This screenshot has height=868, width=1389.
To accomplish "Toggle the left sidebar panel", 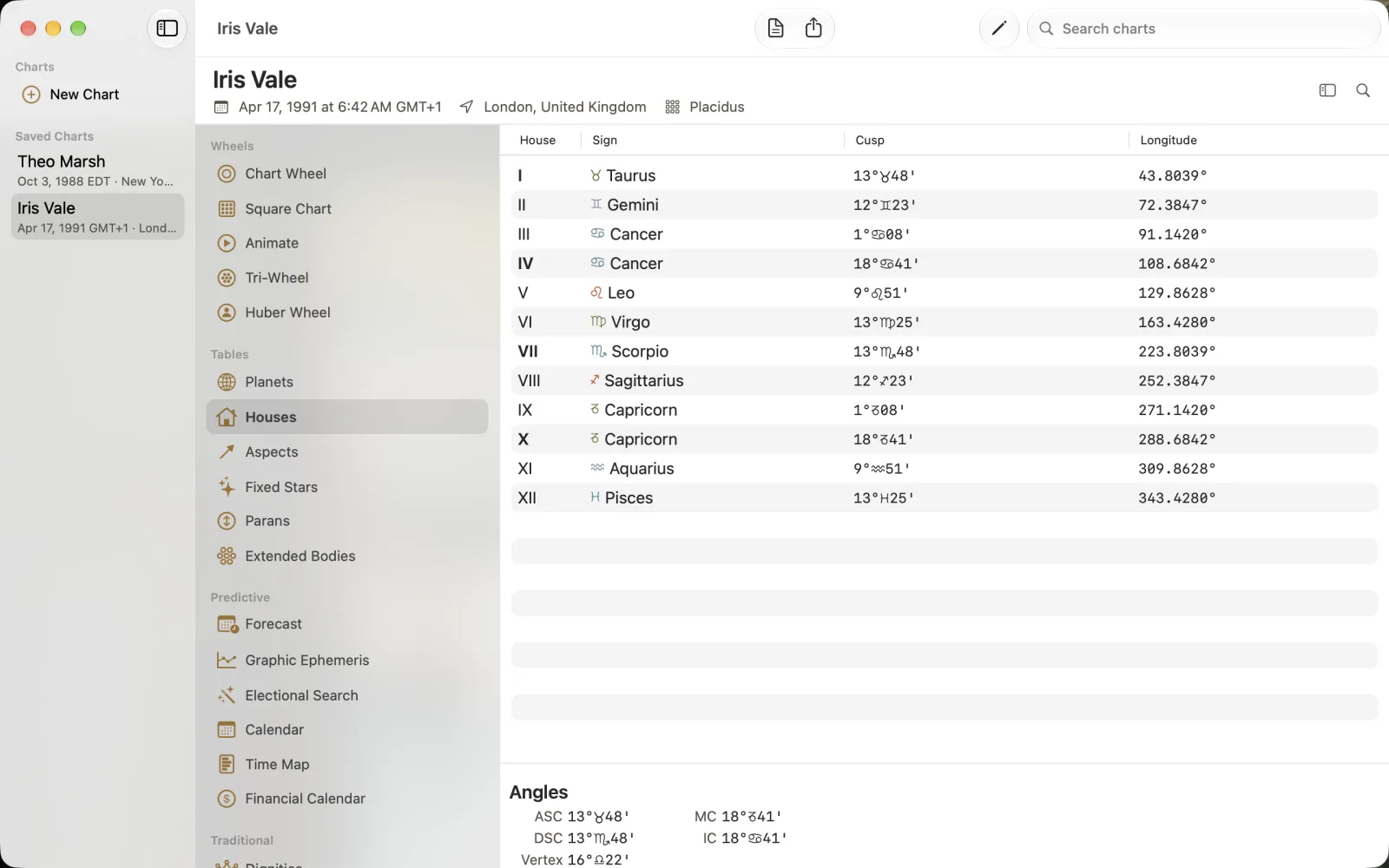I will click(x=167, y=29).
